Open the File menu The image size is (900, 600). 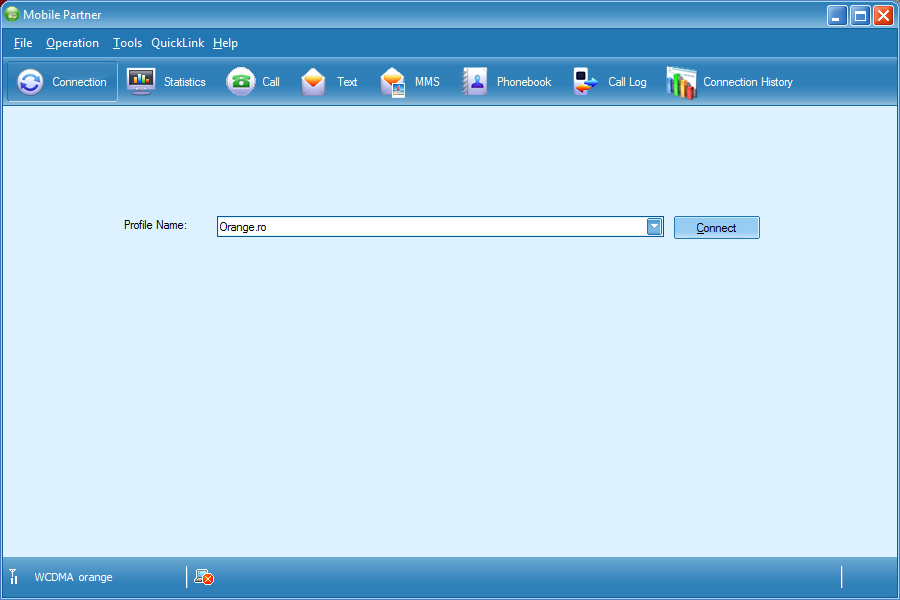(23, 43)
